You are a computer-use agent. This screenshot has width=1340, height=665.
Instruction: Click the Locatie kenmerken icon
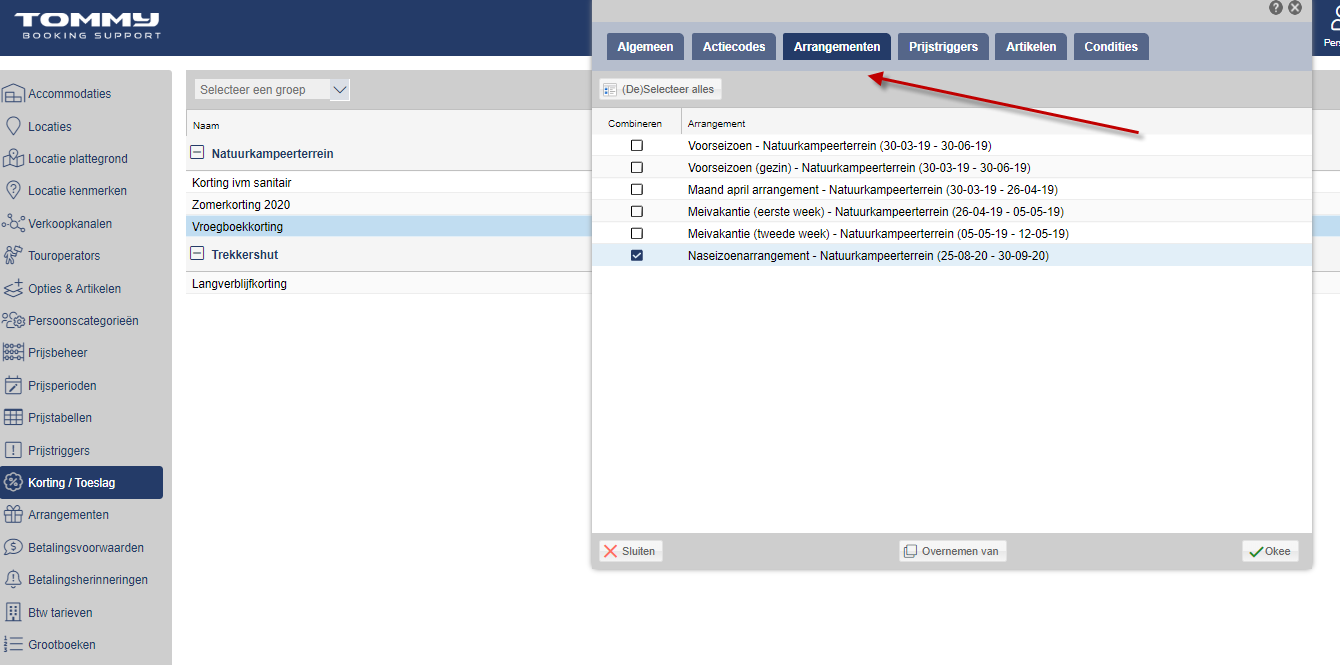point(13,191)
